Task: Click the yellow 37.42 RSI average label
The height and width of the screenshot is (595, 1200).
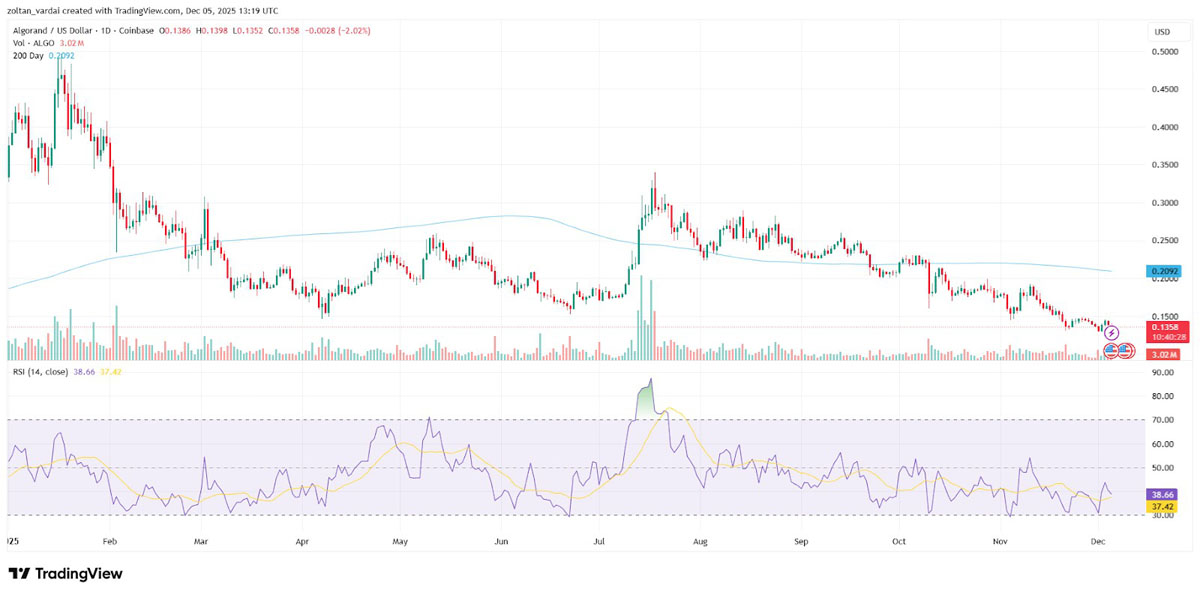Action: click(1165, 506)
